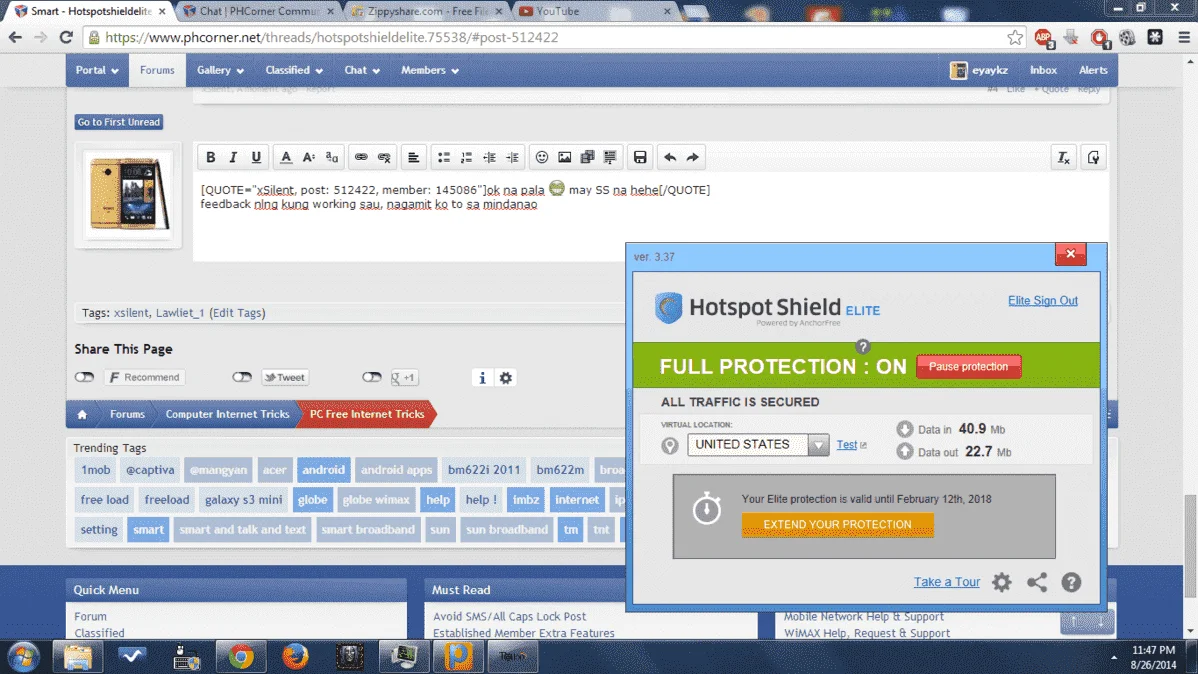Click the Pause protection button
This screenshot has width=1198, height=674.
point(968,366)
